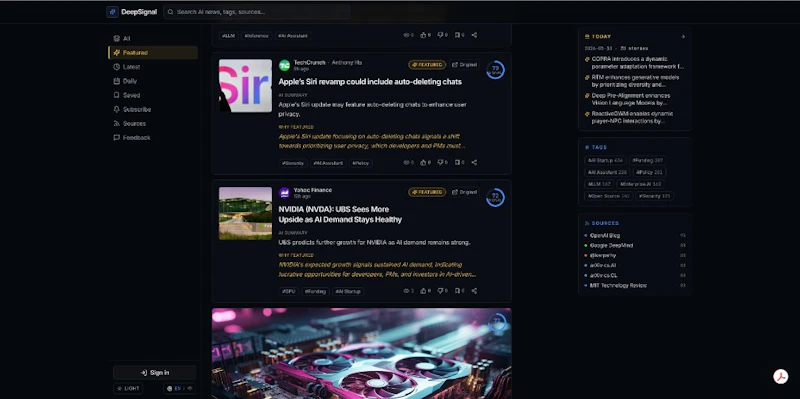800x399 pixels.
Task: Open the All feed in sidebar
Action: [x=153, y=38]
